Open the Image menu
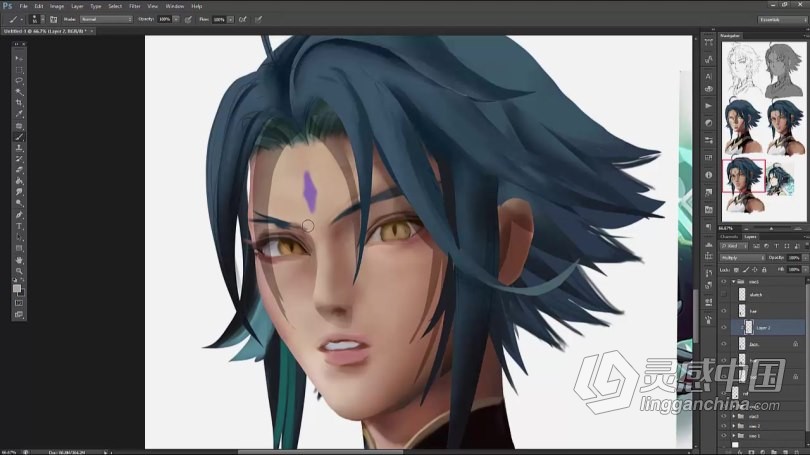Screen dimensions: 810x455 (x=57, y=6)
